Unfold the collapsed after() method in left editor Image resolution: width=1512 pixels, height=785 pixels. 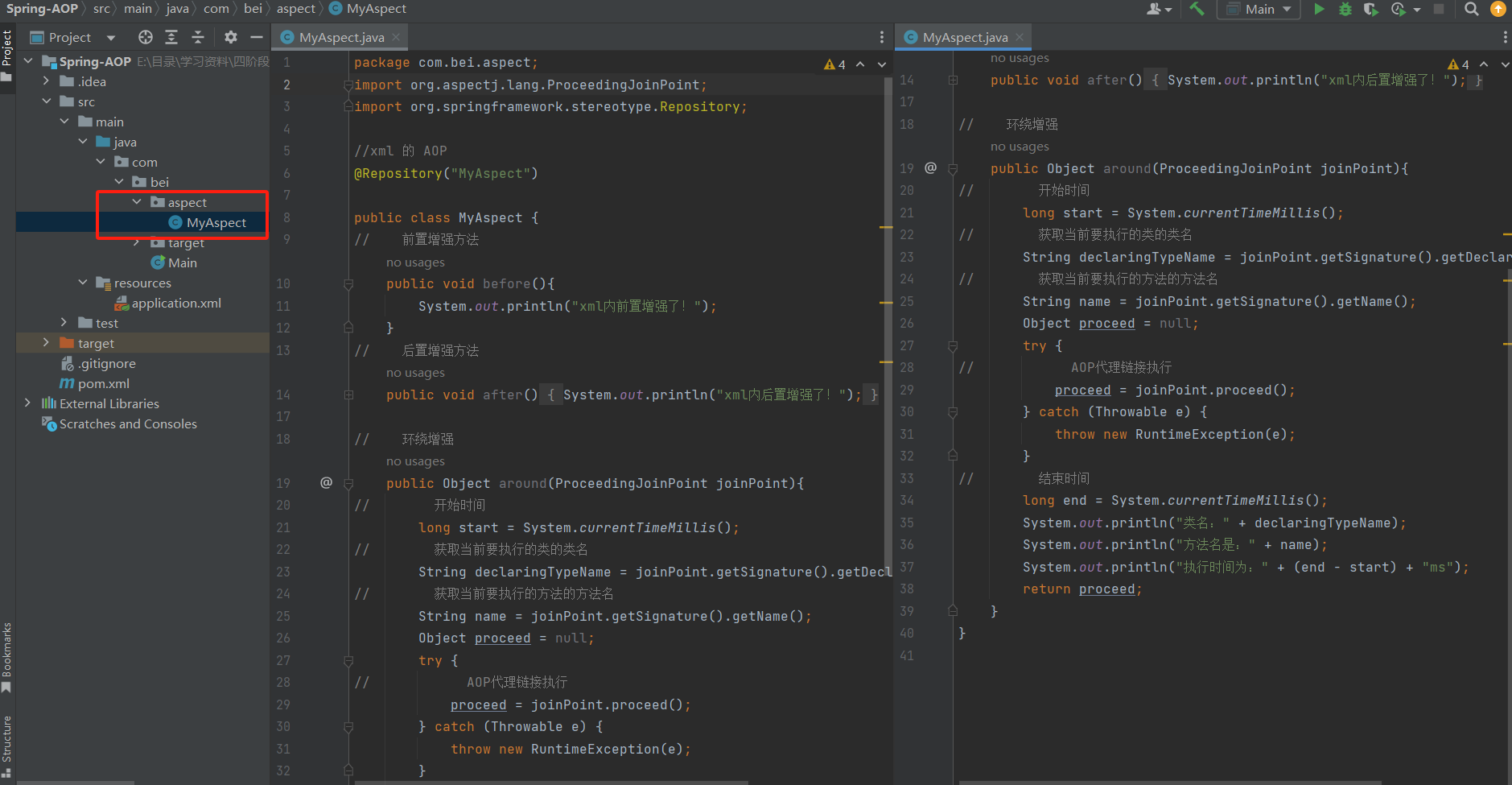[348, 395]
